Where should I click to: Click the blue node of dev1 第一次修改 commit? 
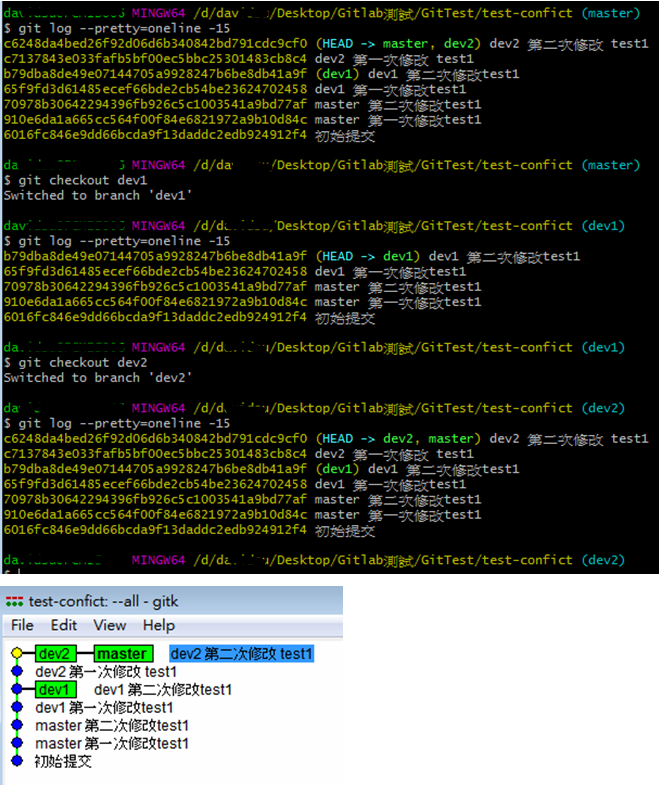coord(16,708)
